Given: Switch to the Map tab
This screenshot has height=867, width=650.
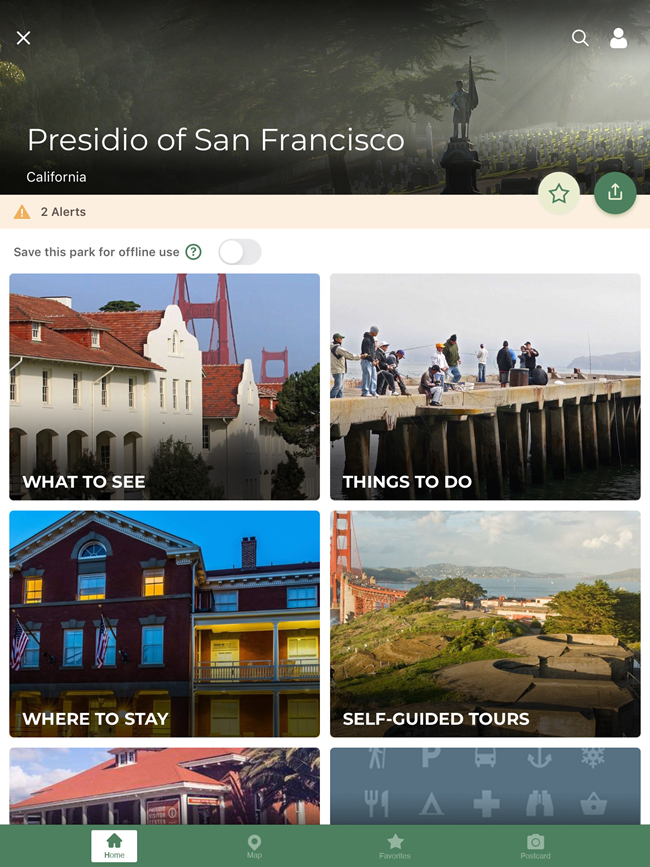Looking at the screenshot, I should pyautogui.click(x=254, y=846).
